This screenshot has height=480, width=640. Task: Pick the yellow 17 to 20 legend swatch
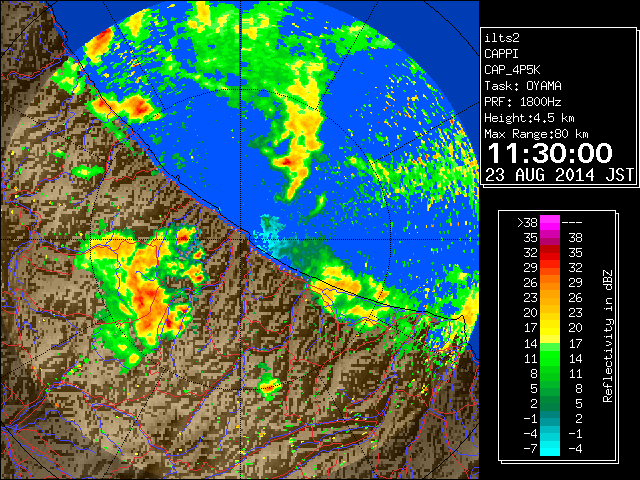(550, 328)
